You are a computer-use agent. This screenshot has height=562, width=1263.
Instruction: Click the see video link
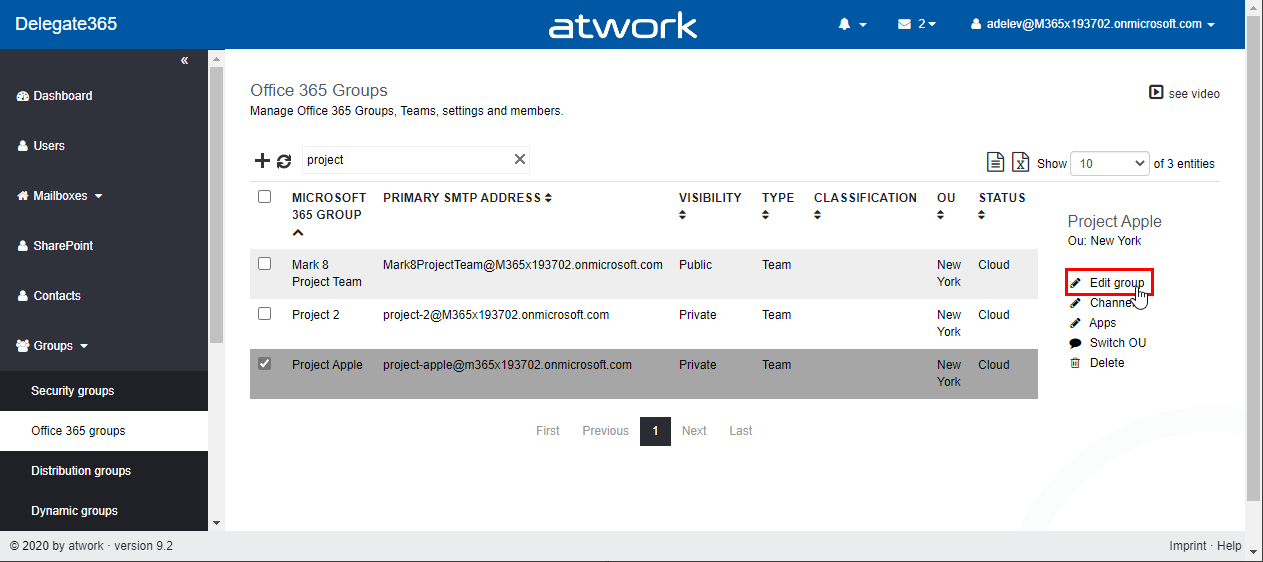tap(1185, 93)
